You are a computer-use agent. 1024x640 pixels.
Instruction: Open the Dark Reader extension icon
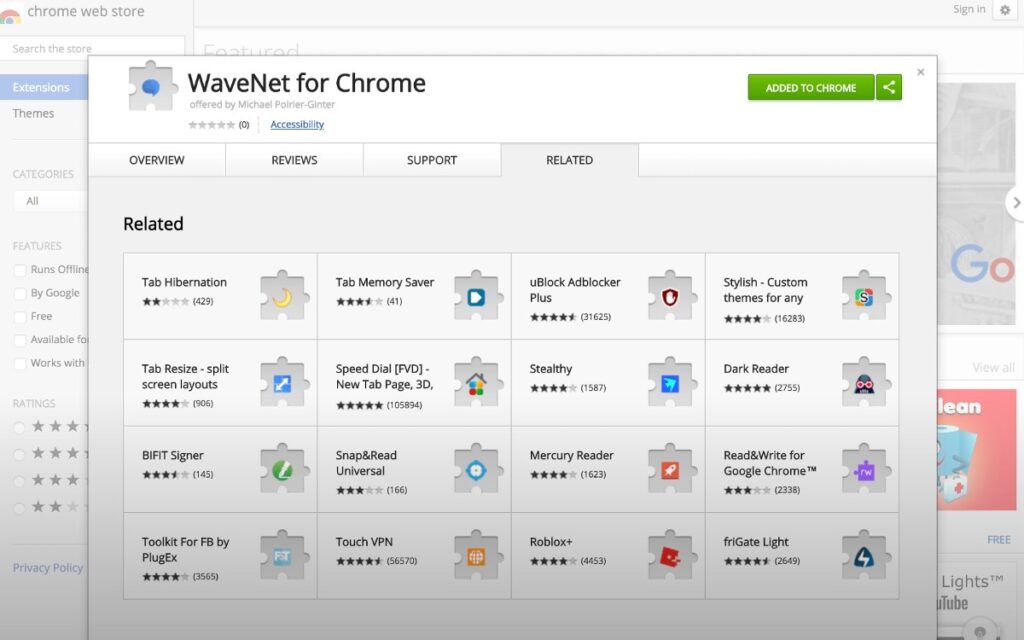(x=863, y=383)
